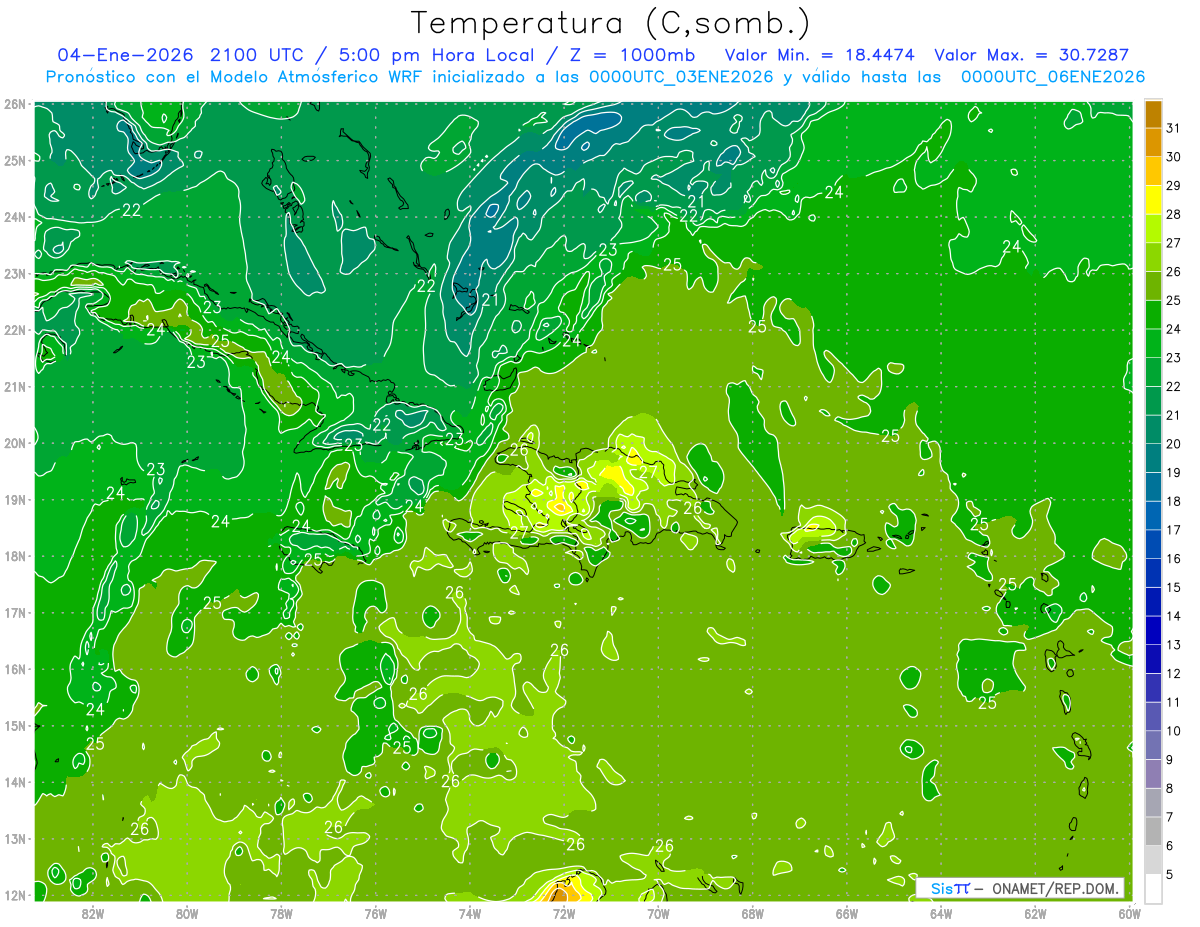Click the "14N" latitude axis label
This screenshot has width=1200, height=927.
click(14, 782)
